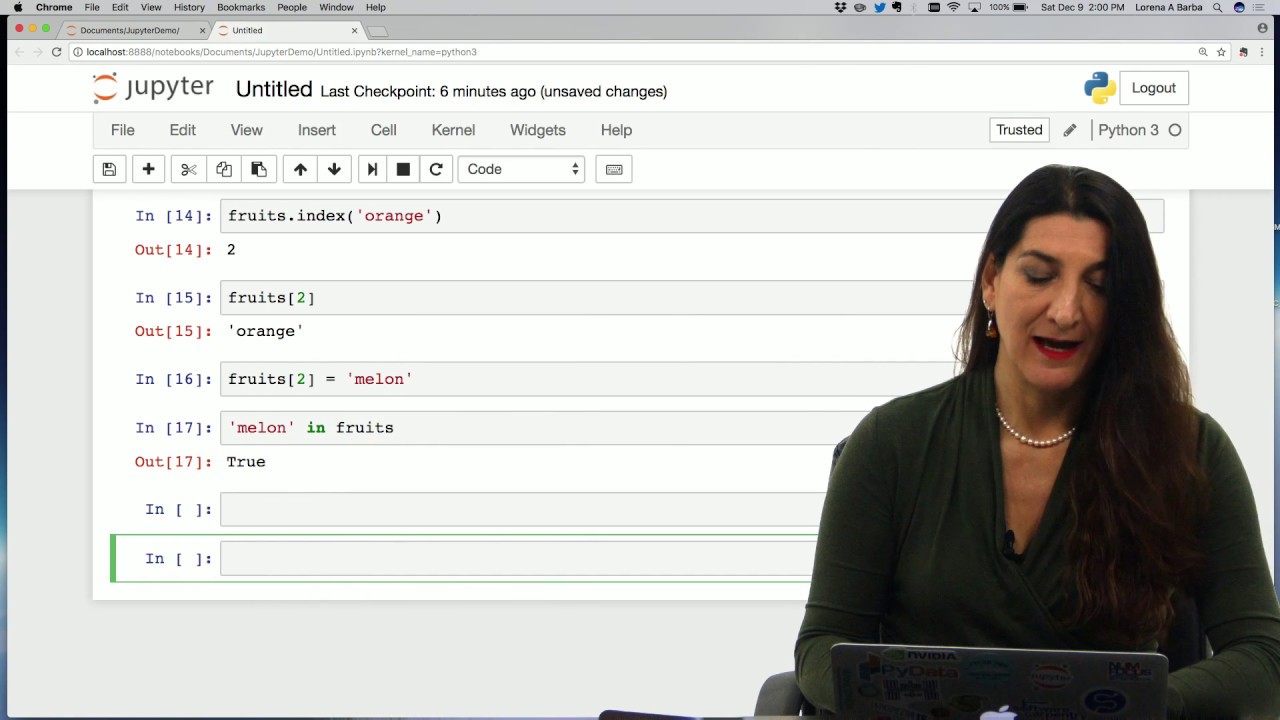The height and width of the screenshot is (720, 1280).
Task: Restart the kernel with circular arrow icon
Action: 436,169
